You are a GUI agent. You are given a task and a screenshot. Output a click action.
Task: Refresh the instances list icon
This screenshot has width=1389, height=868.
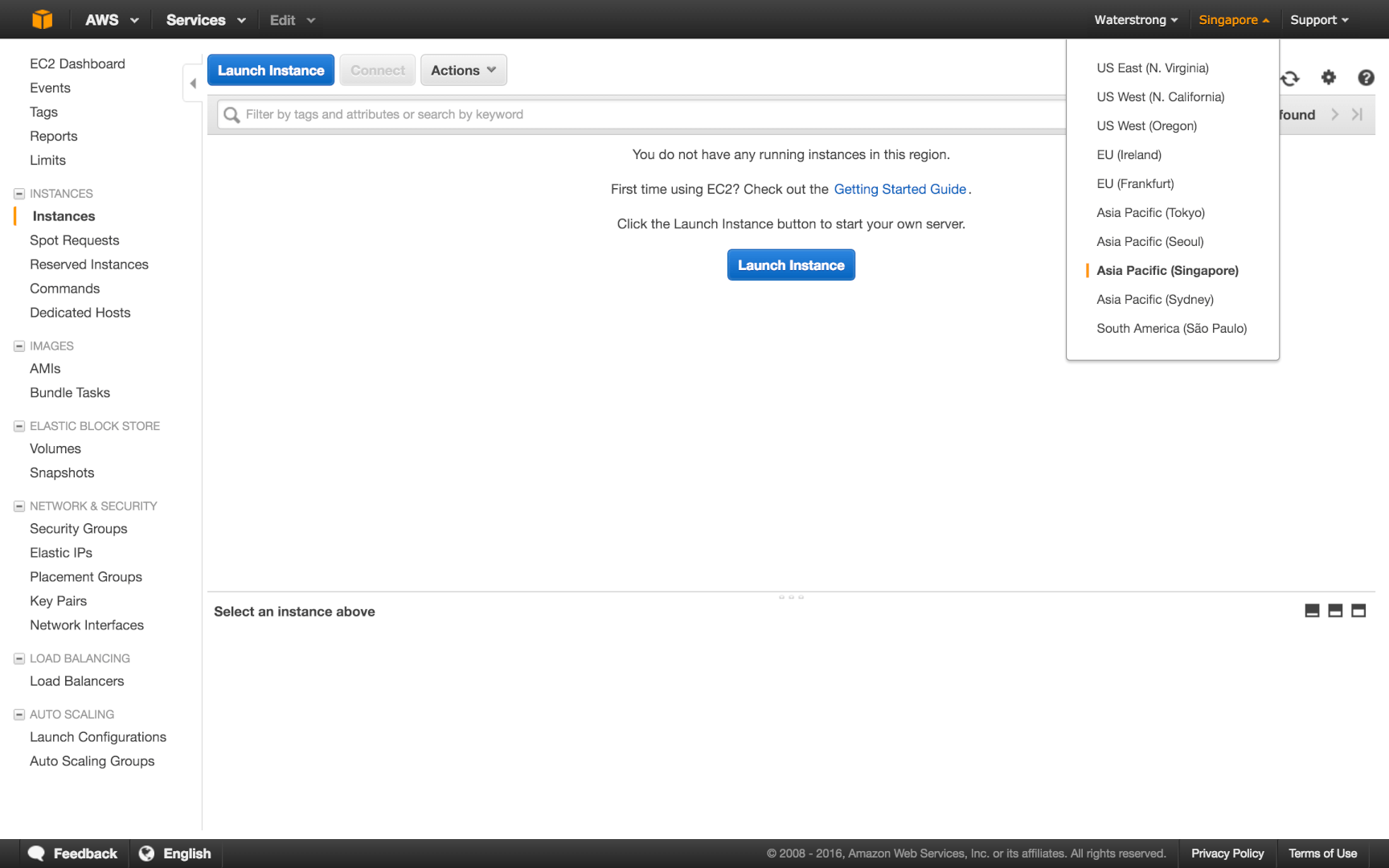click(x=1290, y=78)
